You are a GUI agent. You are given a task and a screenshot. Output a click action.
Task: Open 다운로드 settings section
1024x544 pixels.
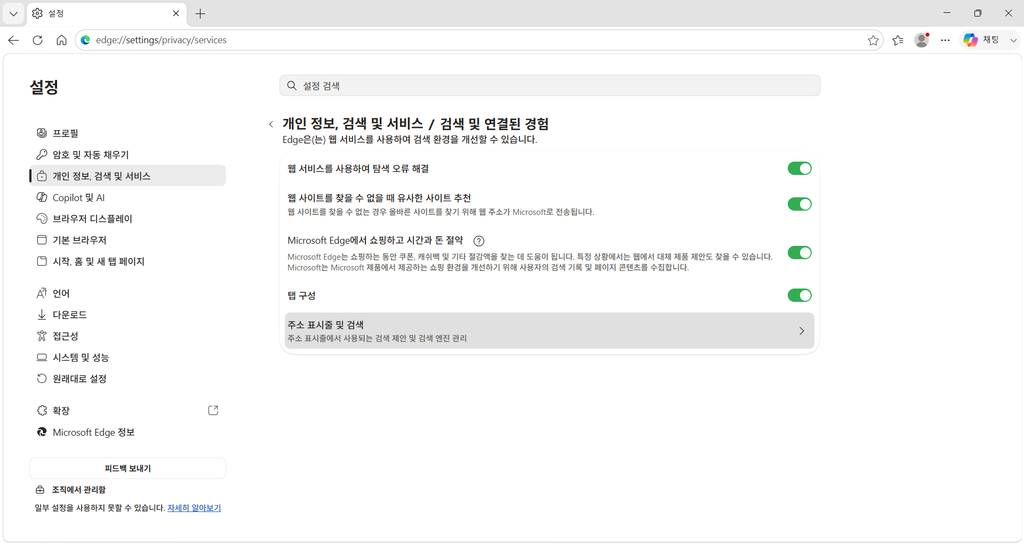pos(127,315)
